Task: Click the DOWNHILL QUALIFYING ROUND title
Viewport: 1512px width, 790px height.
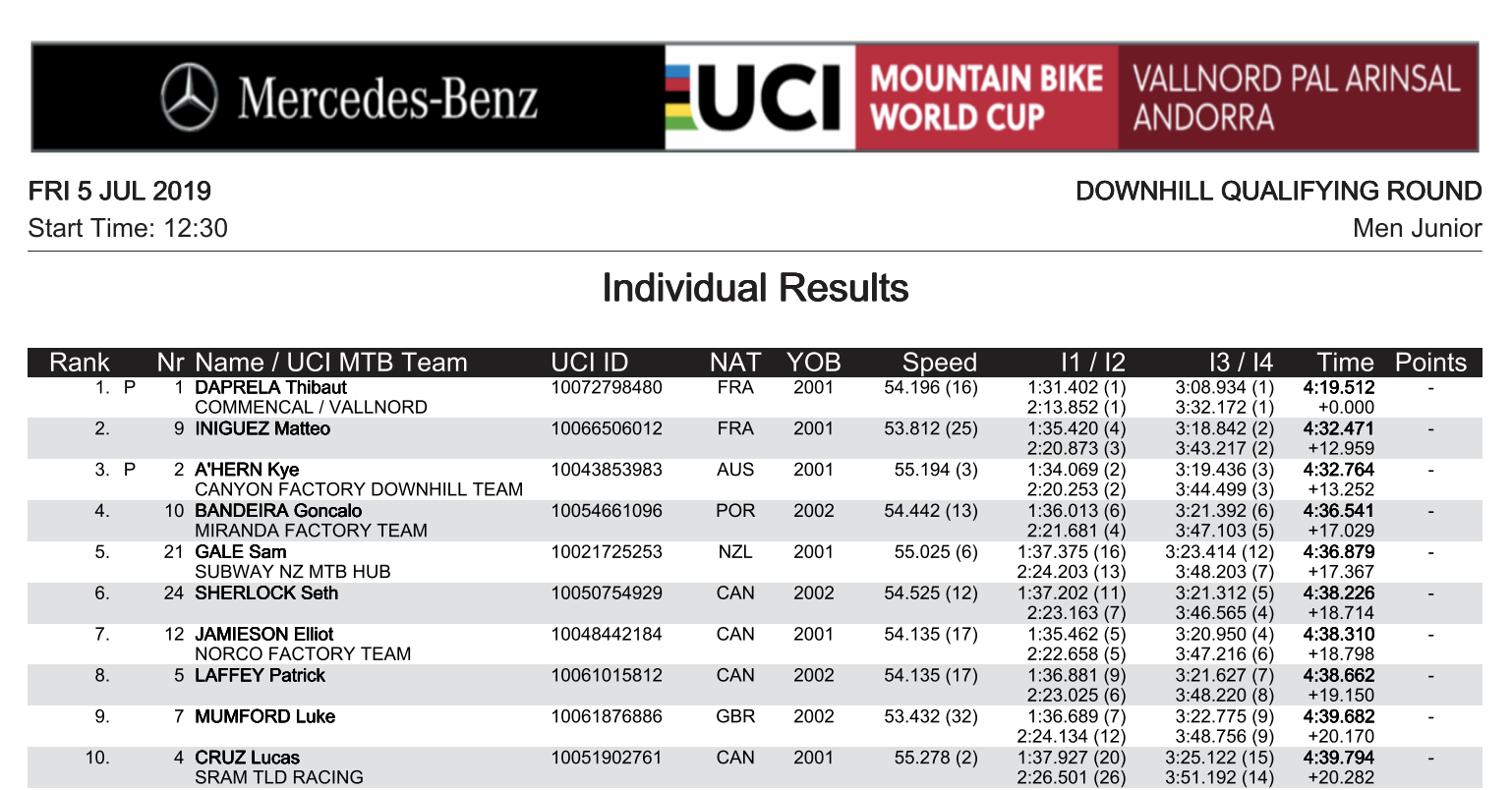Action: (1278, 191)
